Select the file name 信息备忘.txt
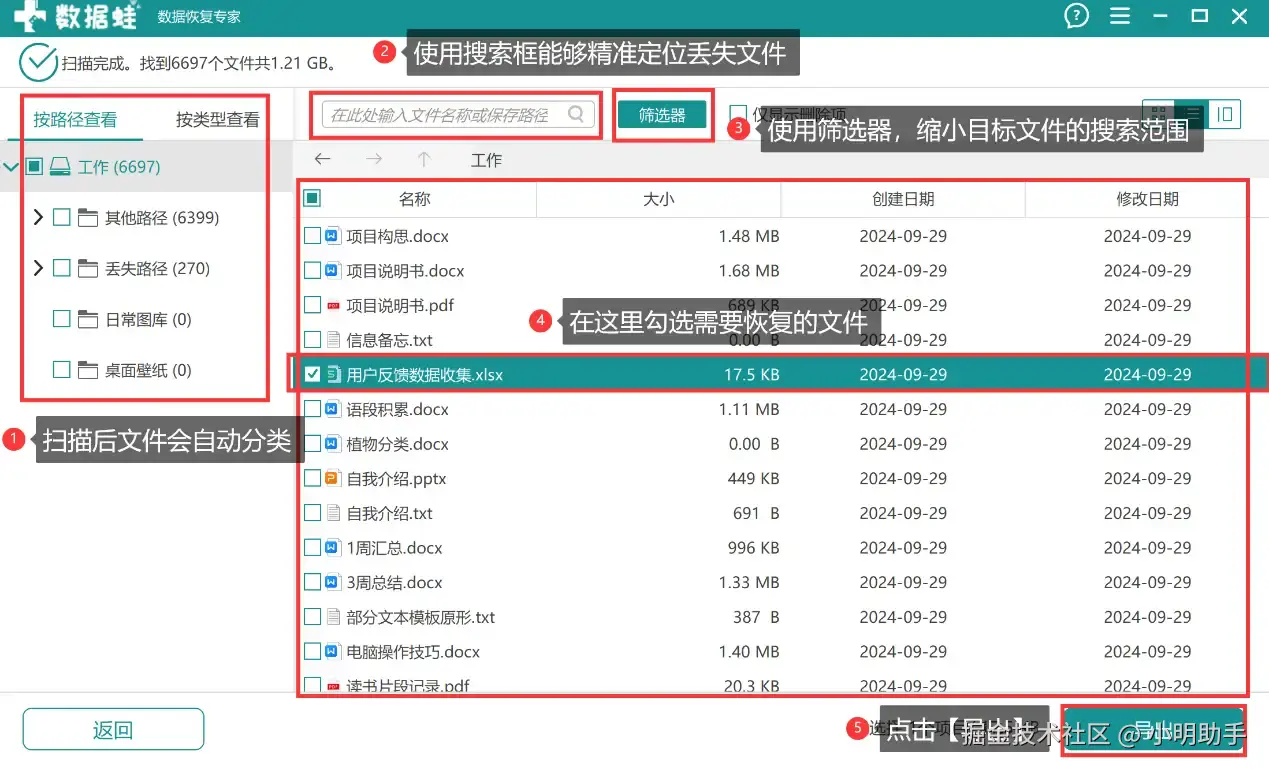The image size is (1269, 770). click(389, 340)
